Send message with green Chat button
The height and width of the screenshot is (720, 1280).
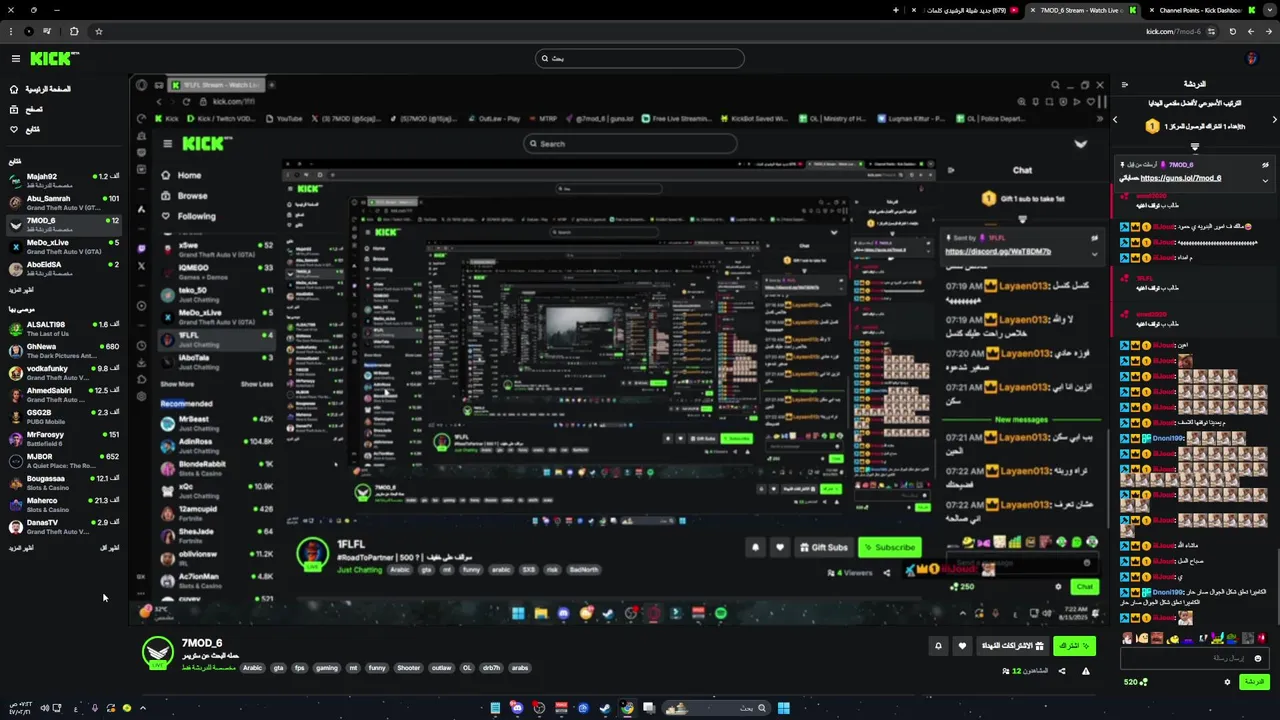pos(1253,682)
